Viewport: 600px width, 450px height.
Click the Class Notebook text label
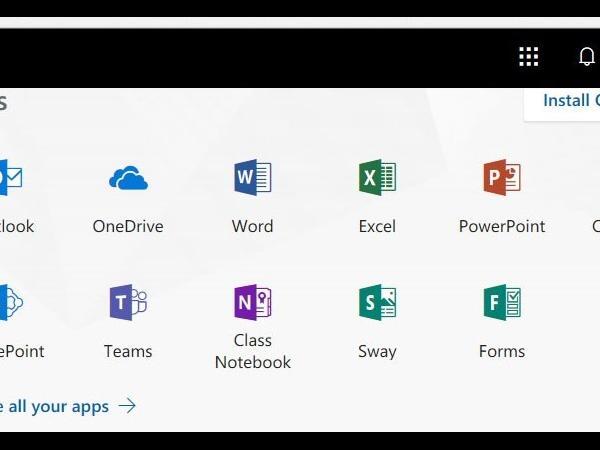(x=253, y=351)
